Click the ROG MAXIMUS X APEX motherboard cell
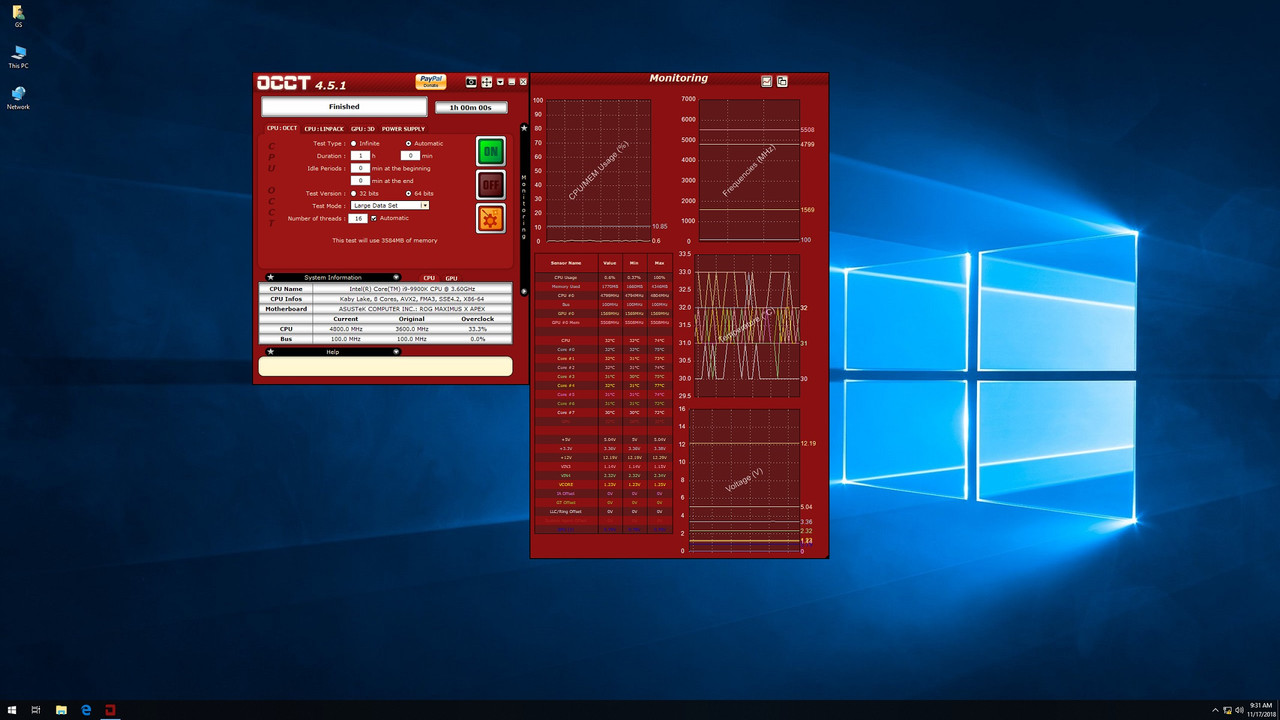Viewport: 1280px width, 720px height. [x=412, y=309]
